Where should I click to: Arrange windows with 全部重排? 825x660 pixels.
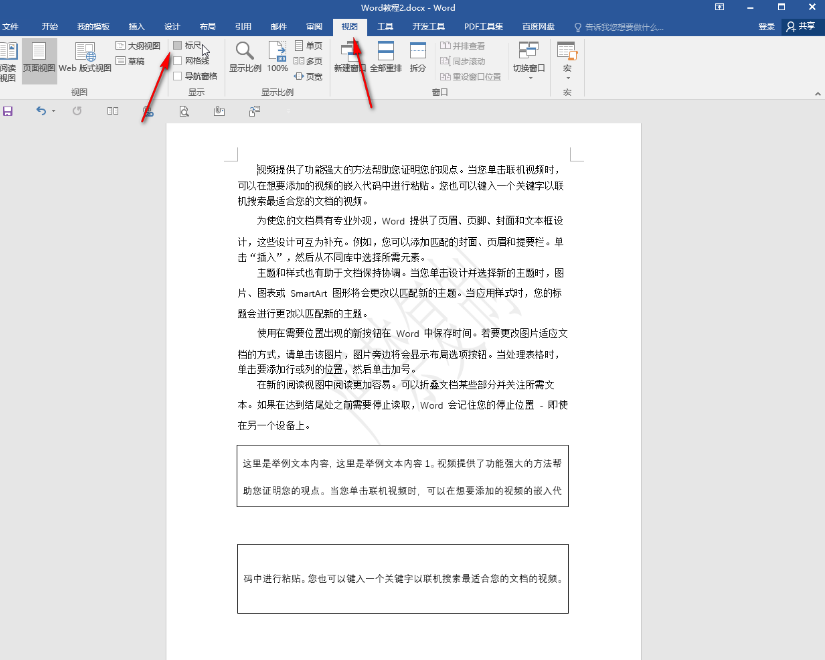pyautogui.click(x=385, y=60)
